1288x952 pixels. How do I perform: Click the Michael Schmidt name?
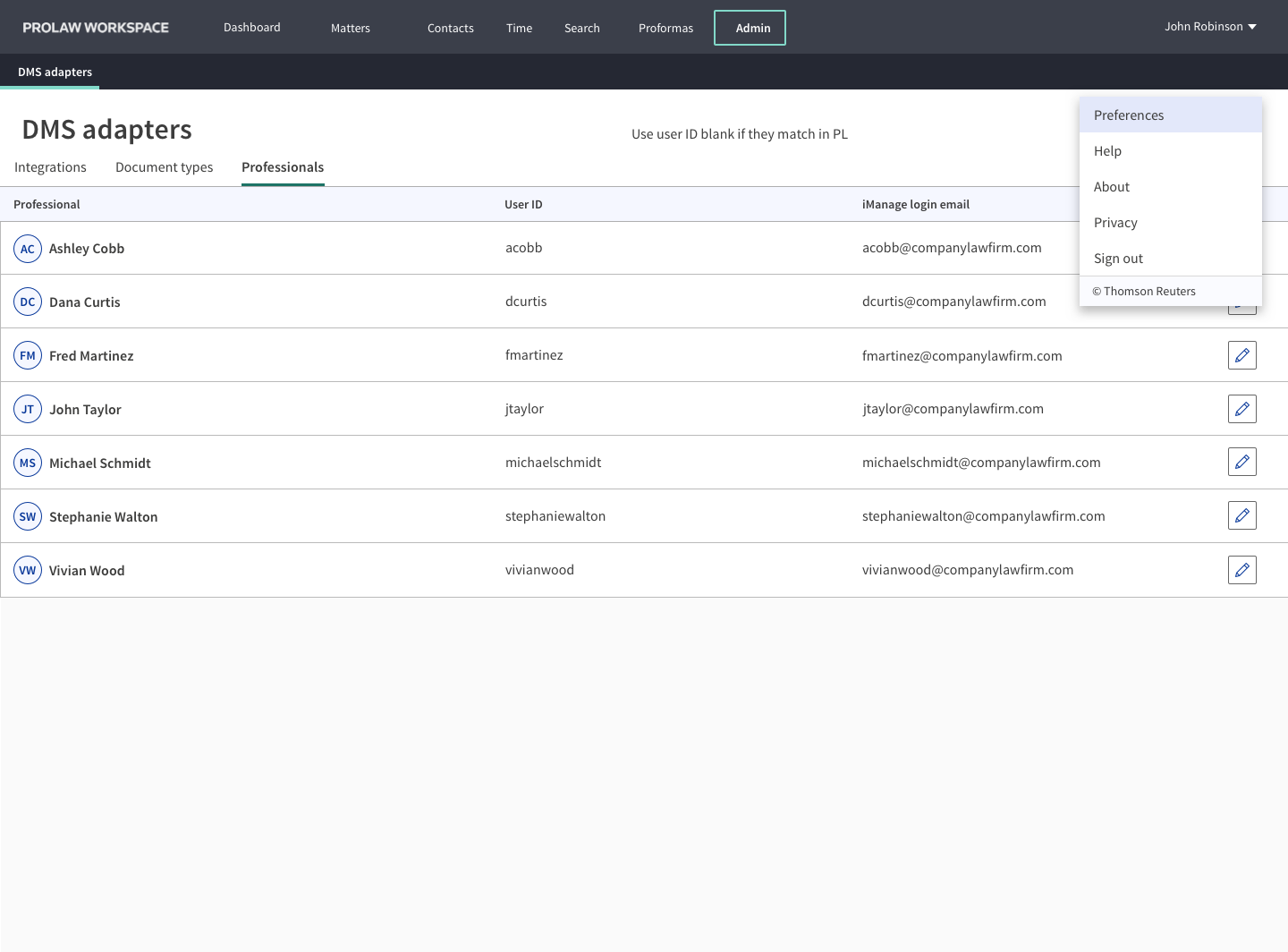click(100, 463)
